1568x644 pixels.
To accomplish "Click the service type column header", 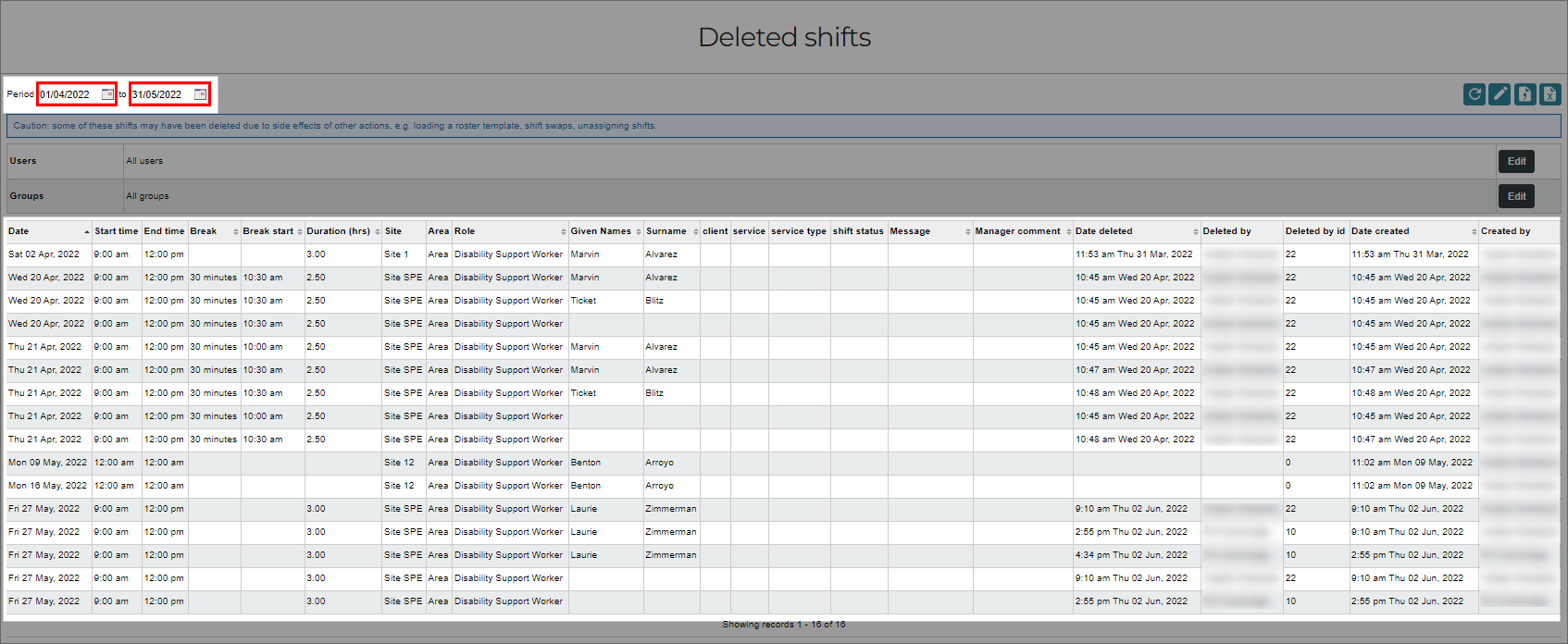I will (x=799, y=231).
